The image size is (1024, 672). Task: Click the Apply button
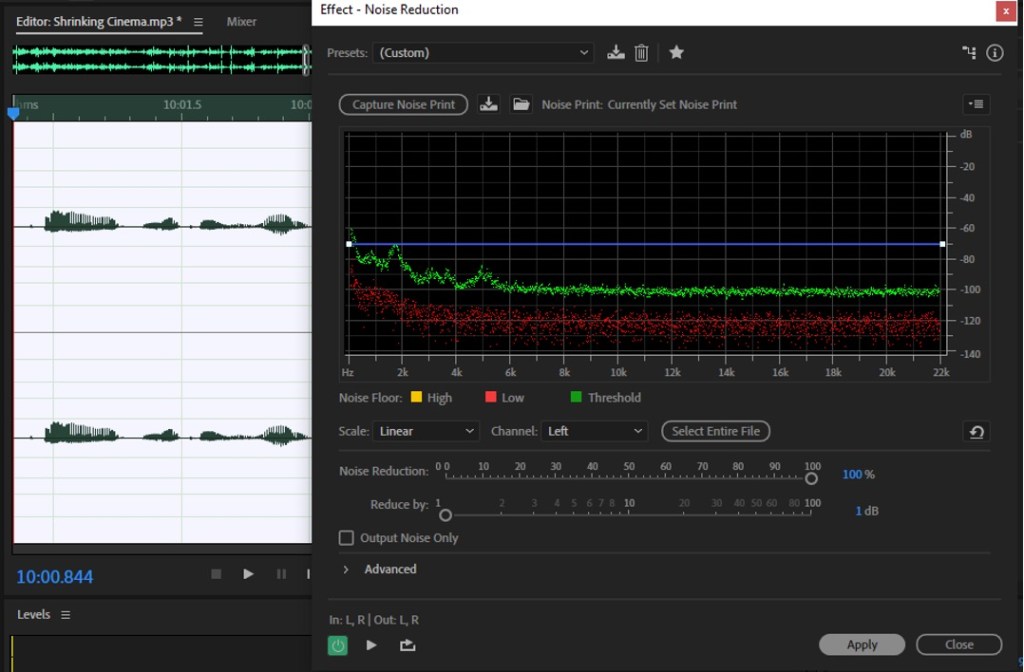[x=861, y=645]
